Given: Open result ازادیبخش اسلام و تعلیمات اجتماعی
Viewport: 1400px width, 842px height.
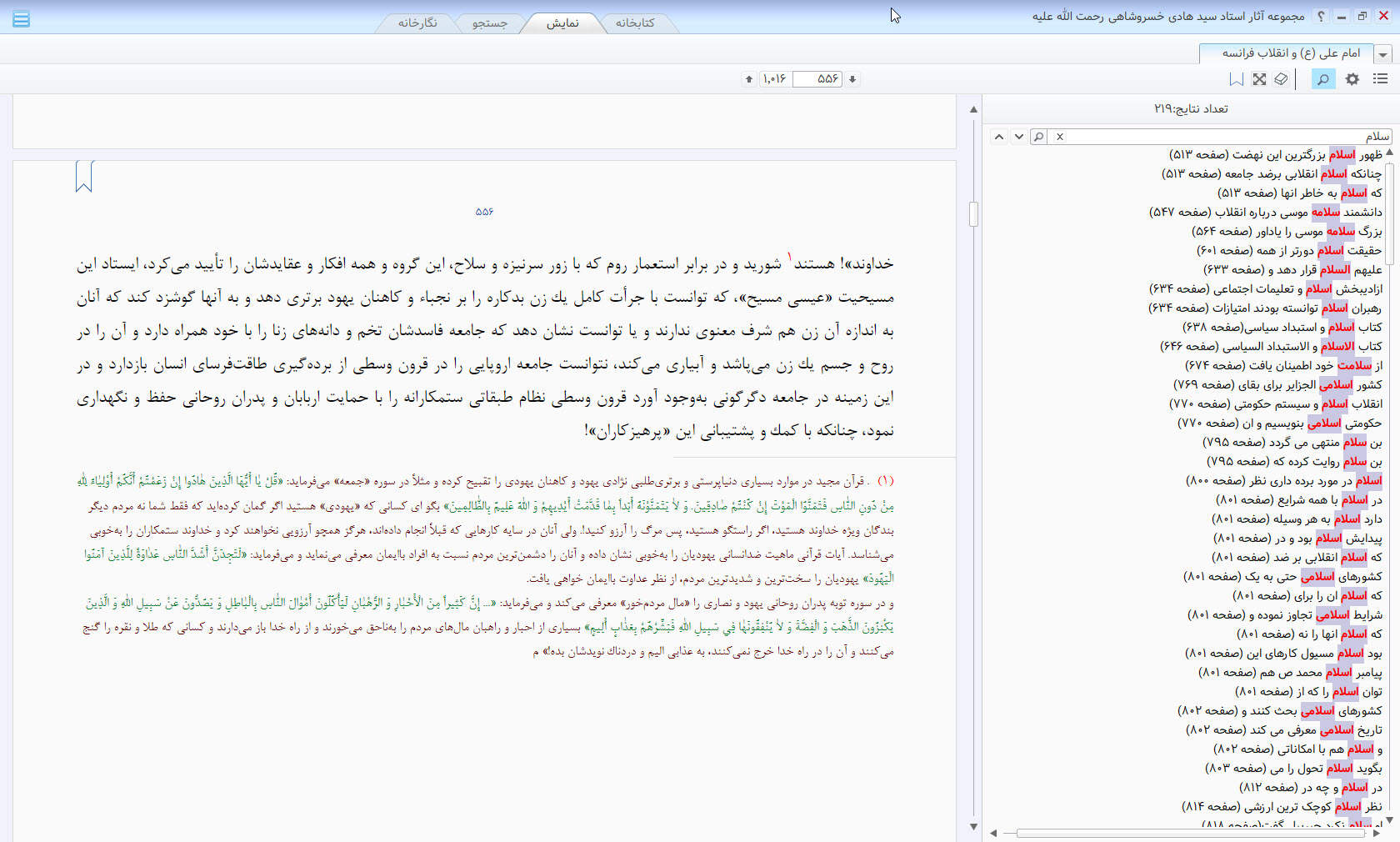Looking at the screenshot, I should [x=1266, y=289].
